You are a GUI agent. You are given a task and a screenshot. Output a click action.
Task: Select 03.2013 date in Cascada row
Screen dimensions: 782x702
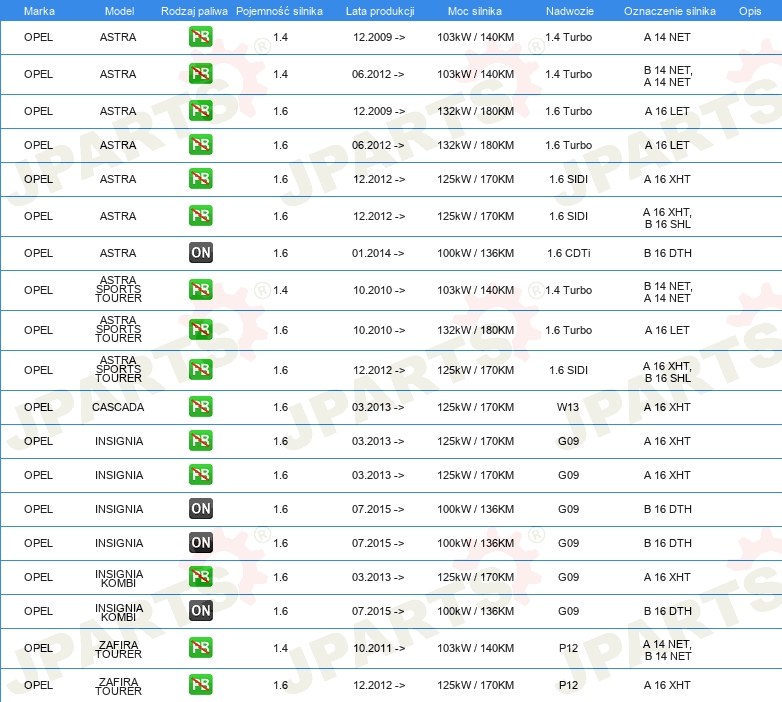(378, 407)
